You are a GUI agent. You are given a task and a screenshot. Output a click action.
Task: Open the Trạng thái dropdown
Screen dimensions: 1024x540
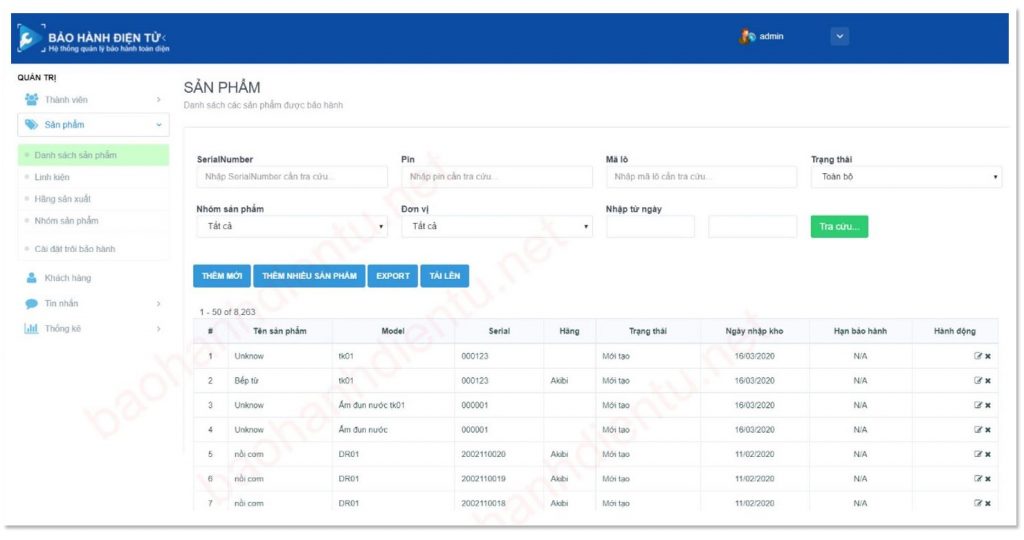[906, 176]
